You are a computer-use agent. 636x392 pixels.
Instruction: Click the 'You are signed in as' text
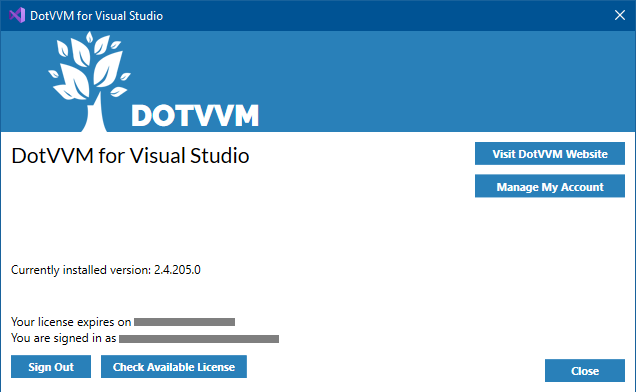(64, 338)
